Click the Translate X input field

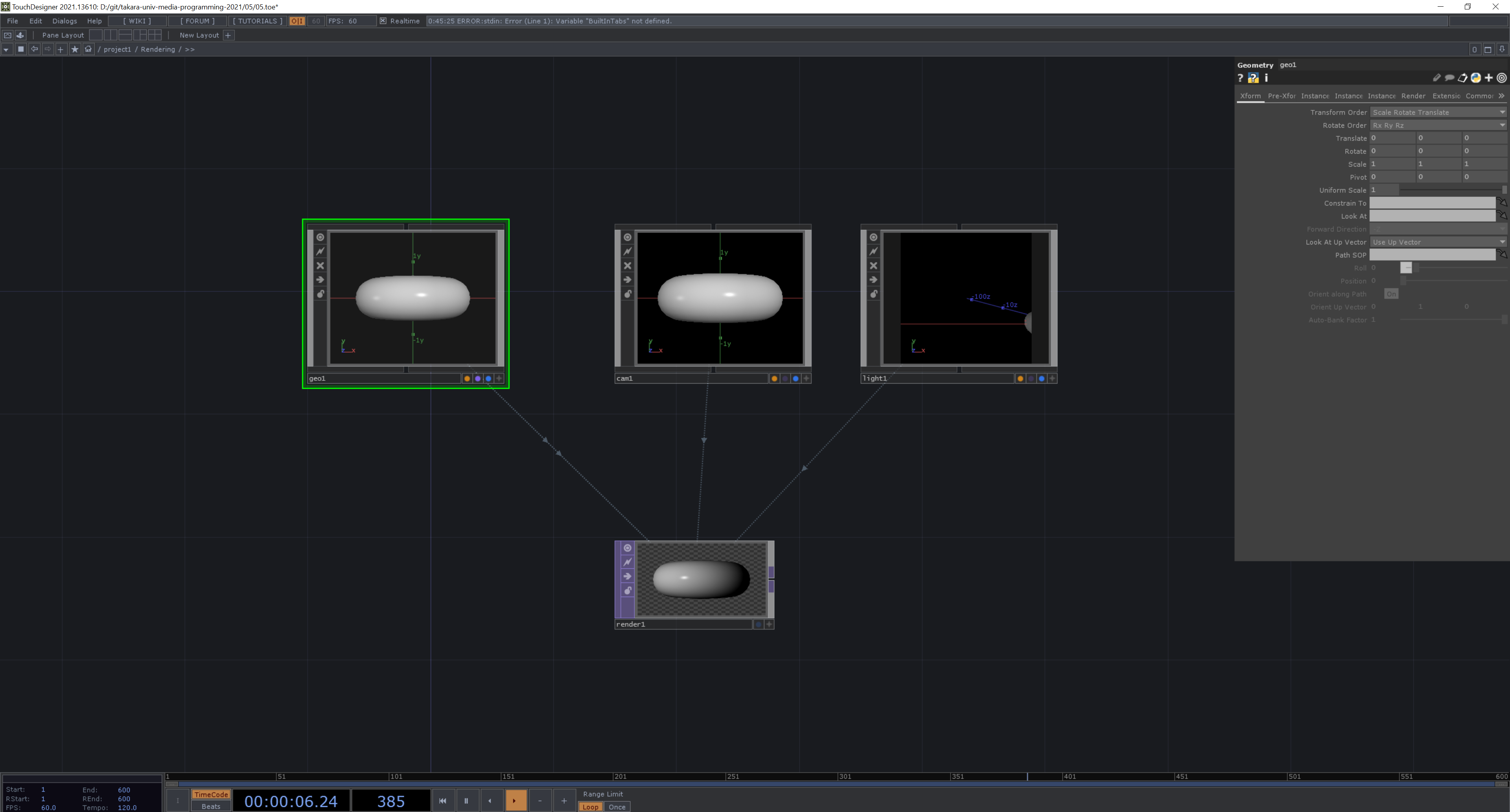coord(1392,138)
